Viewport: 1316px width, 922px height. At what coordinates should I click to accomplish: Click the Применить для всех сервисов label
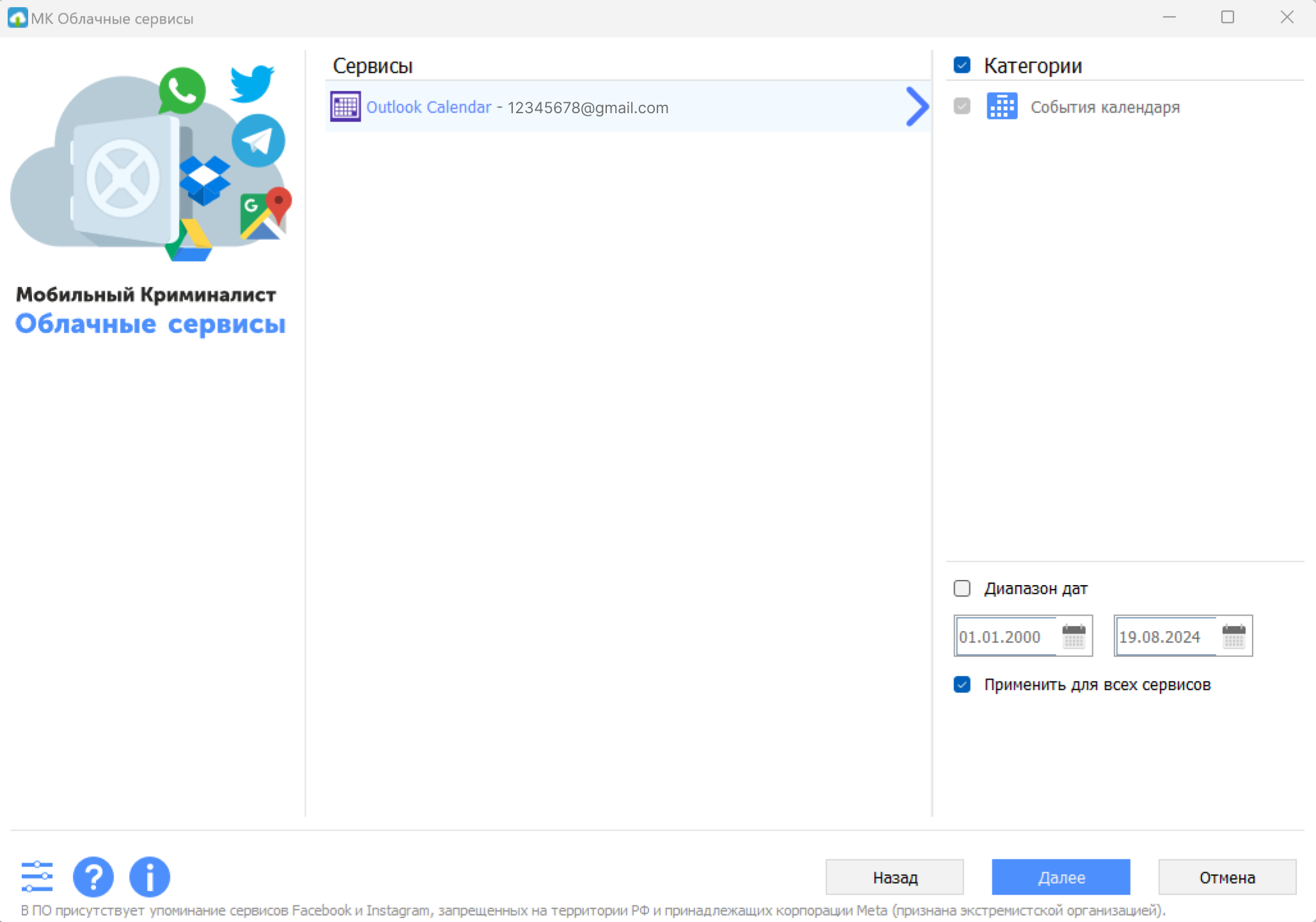coord(1097,685)
